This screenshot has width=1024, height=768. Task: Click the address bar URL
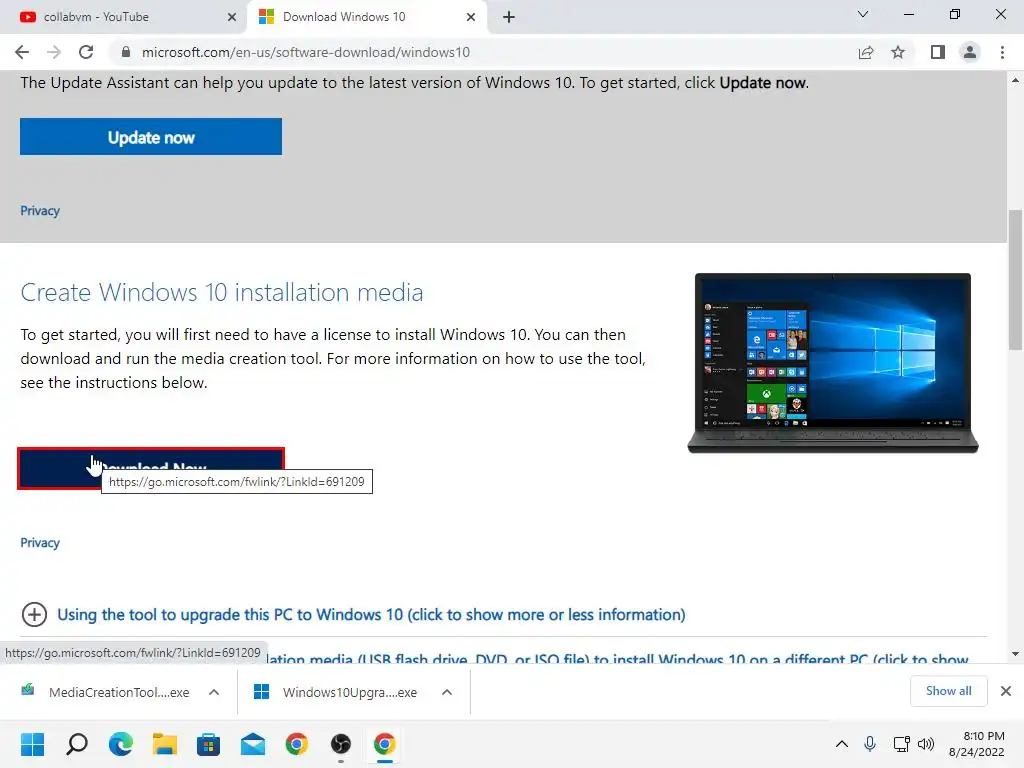pos(306,52)
